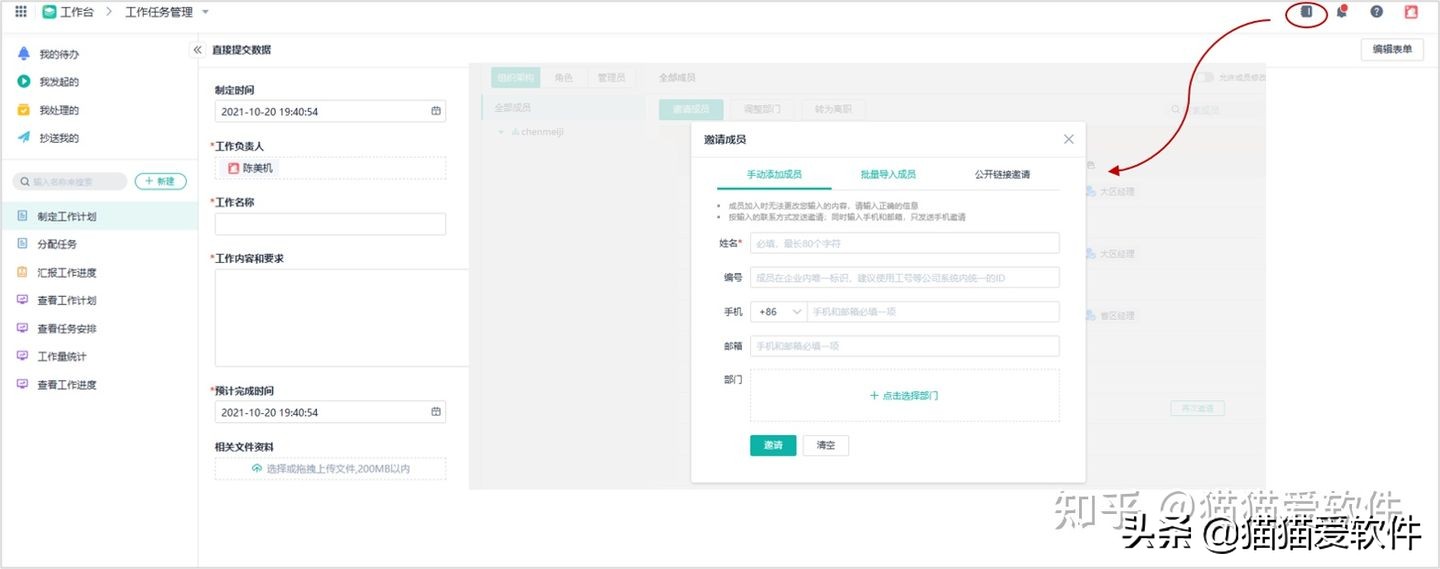Toggle the 允许成员修改 switch

[x=1204, y=77]
